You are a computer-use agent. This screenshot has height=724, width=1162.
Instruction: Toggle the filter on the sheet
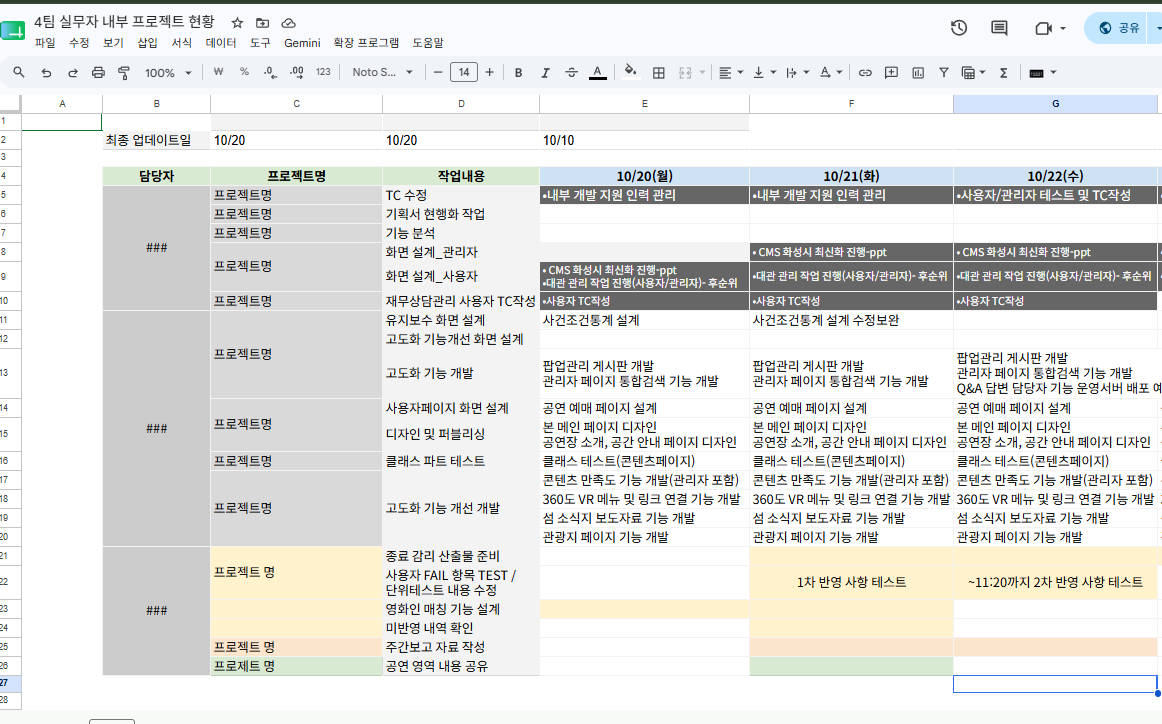(x=943, y=73)
